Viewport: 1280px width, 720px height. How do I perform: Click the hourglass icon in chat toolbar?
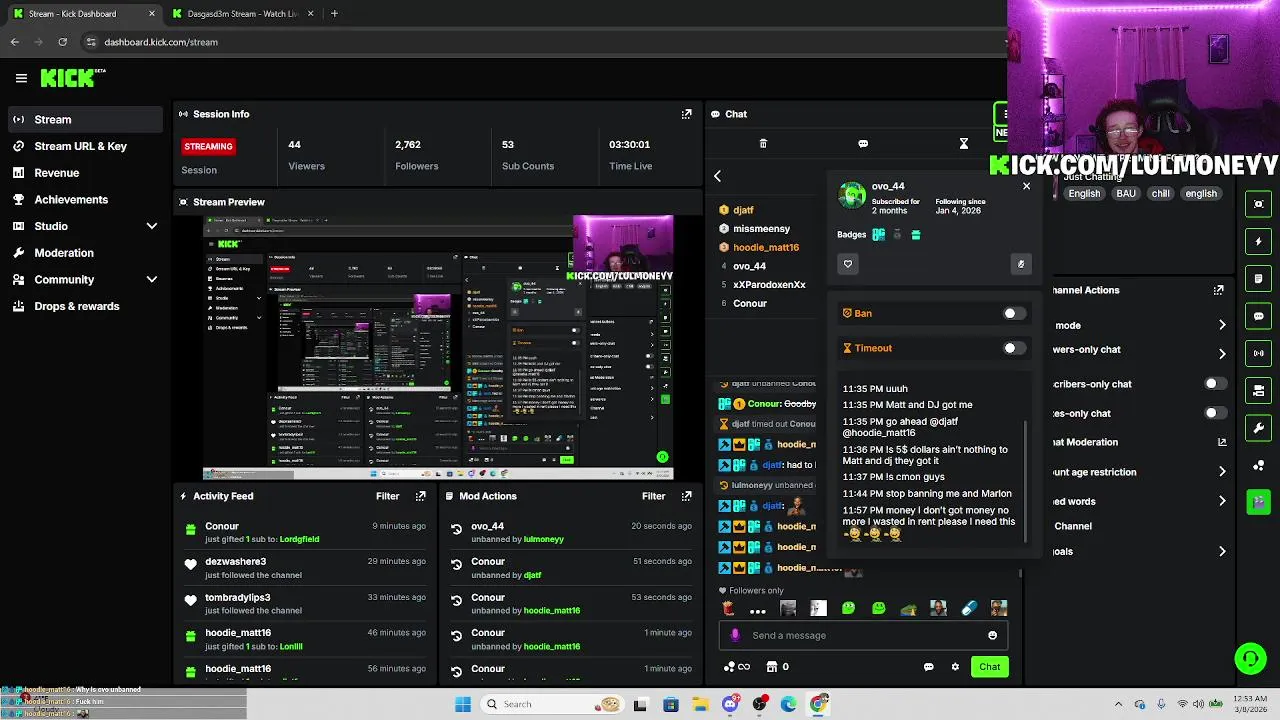pos(964,144)
